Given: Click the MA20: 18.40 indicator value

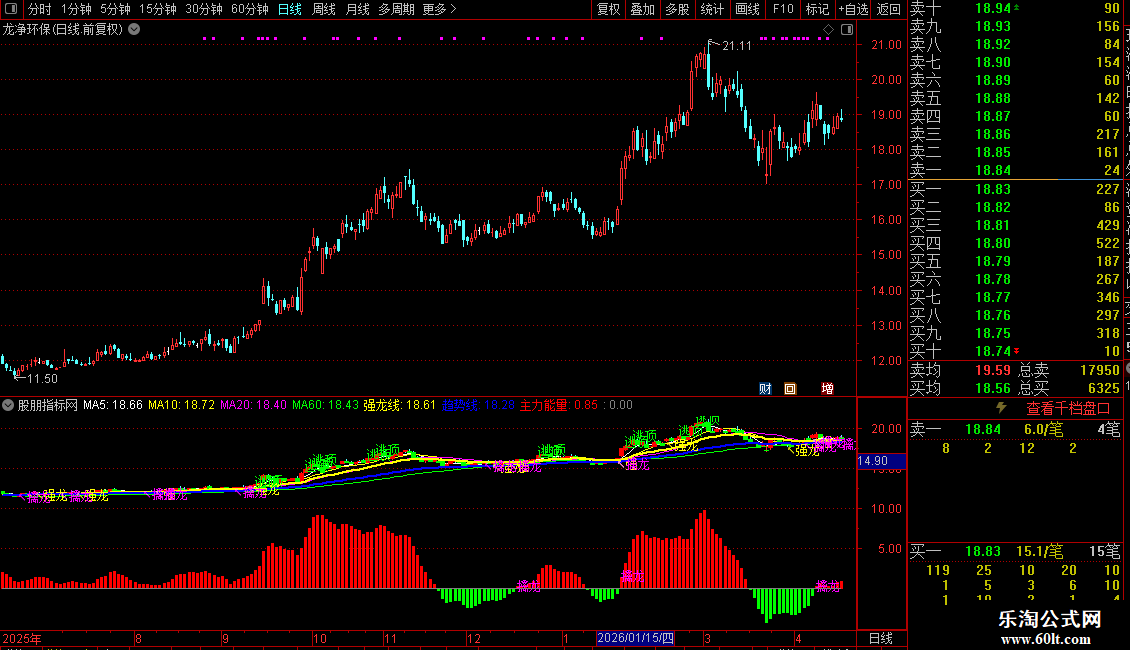Looking at the screenshot, I should (x=254, y=405).
